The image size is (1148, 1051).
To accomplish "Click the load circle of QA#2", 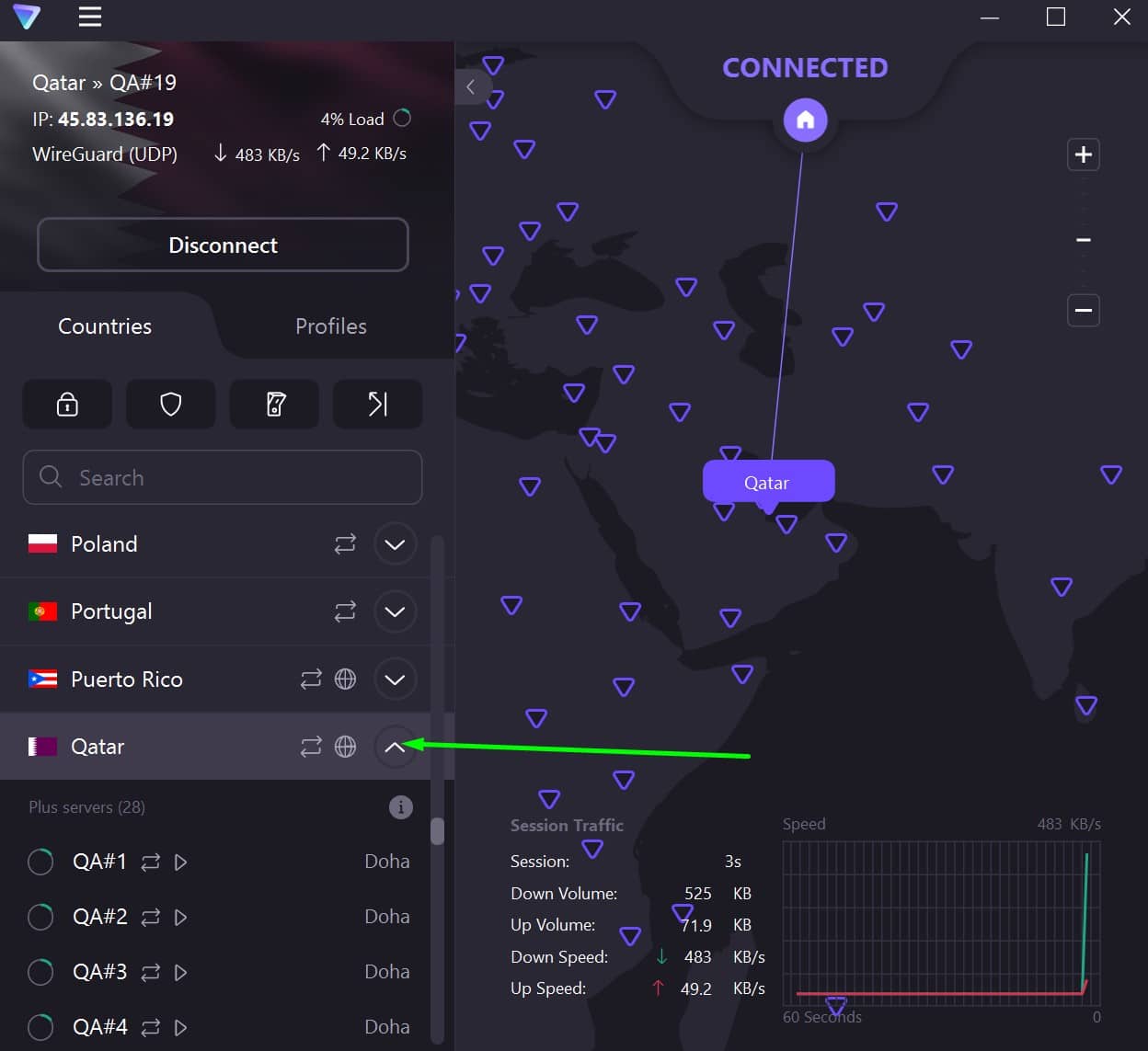I will (40, 917).
